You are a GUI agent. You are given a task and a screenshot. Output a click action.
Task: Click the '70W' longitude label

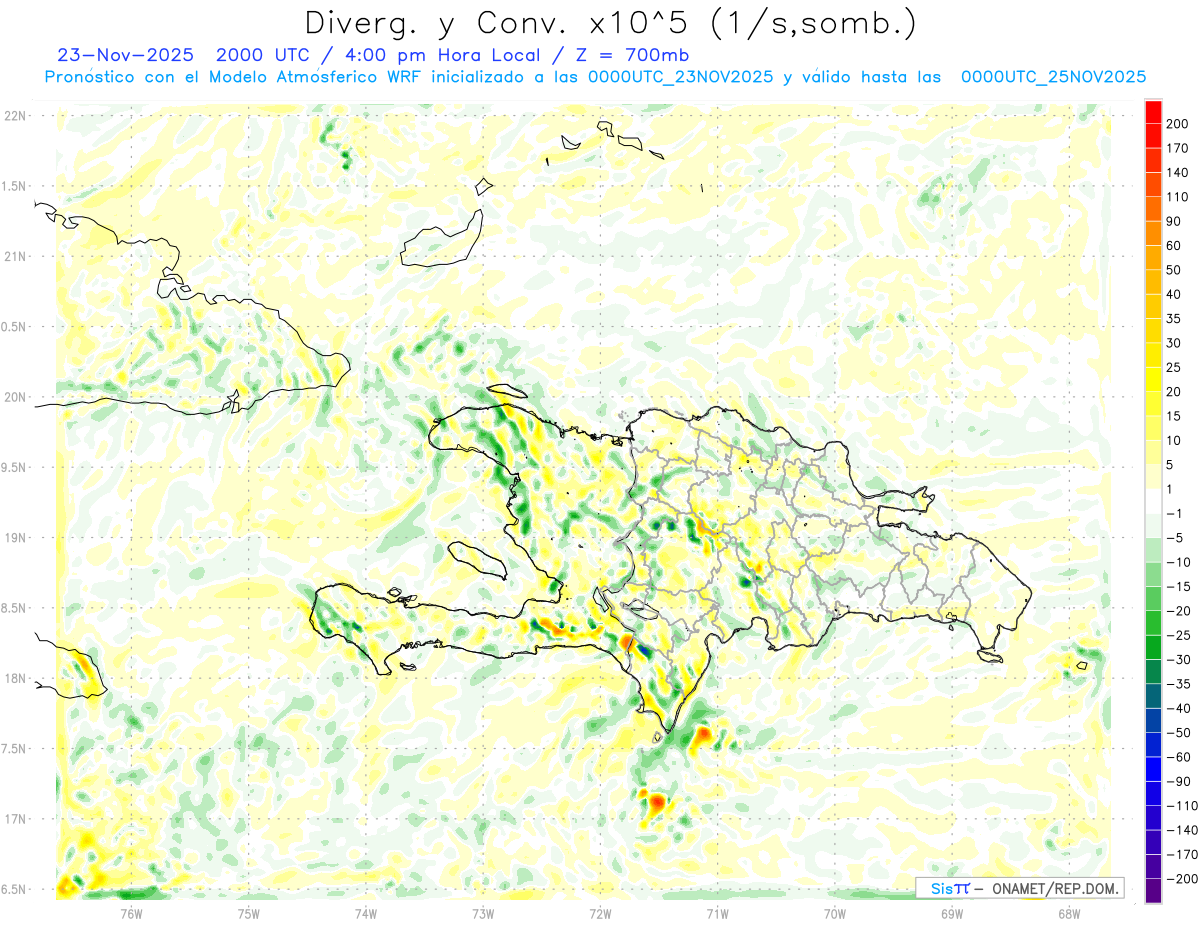[835, 913]
